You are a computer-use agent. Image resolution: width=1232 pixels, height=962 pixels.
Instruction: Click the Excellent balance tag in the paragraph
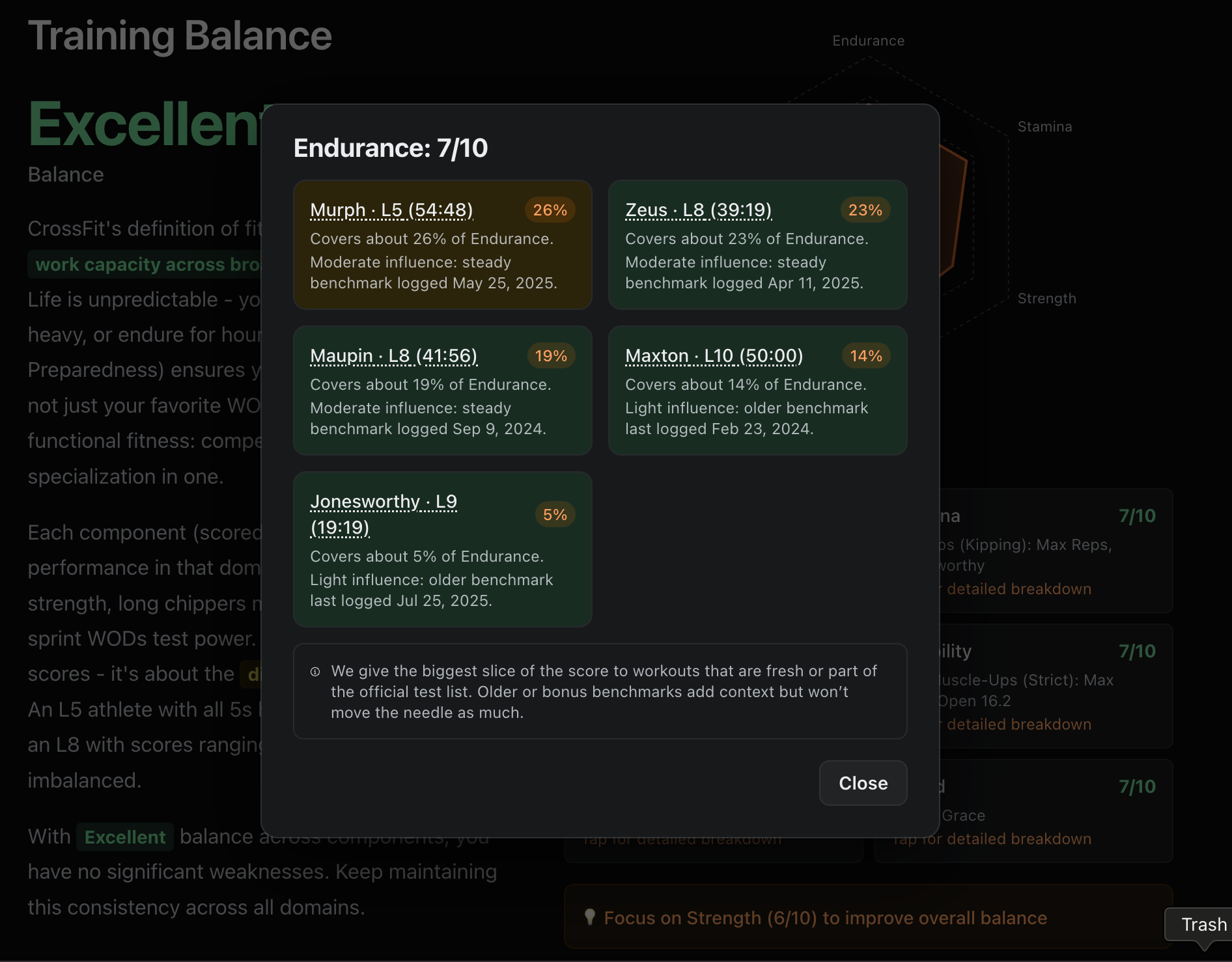(125, 837)
